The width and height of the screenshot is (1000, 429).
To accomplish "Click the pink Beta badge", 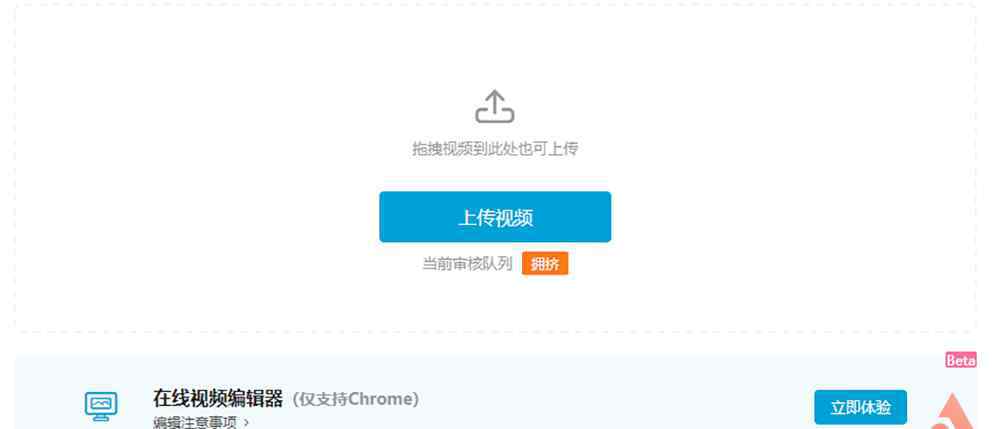I will pos(960,360).
